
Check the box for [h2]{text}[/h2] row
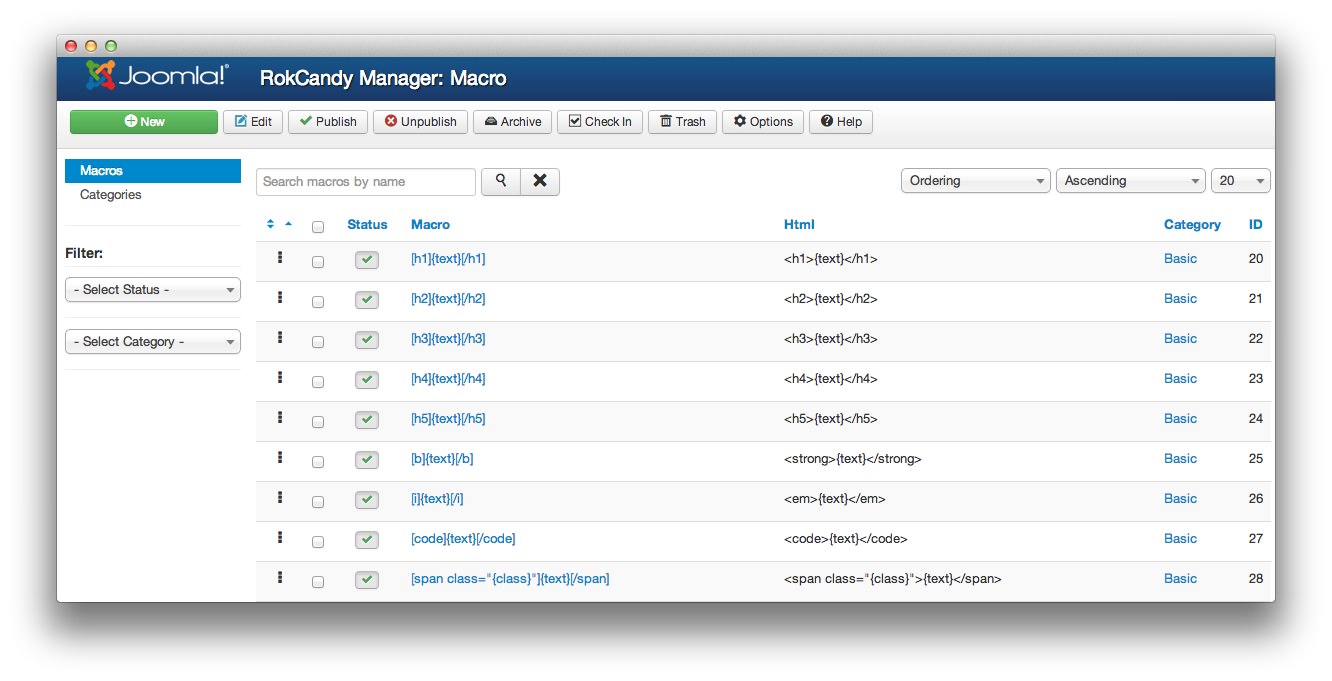[318, 302]
